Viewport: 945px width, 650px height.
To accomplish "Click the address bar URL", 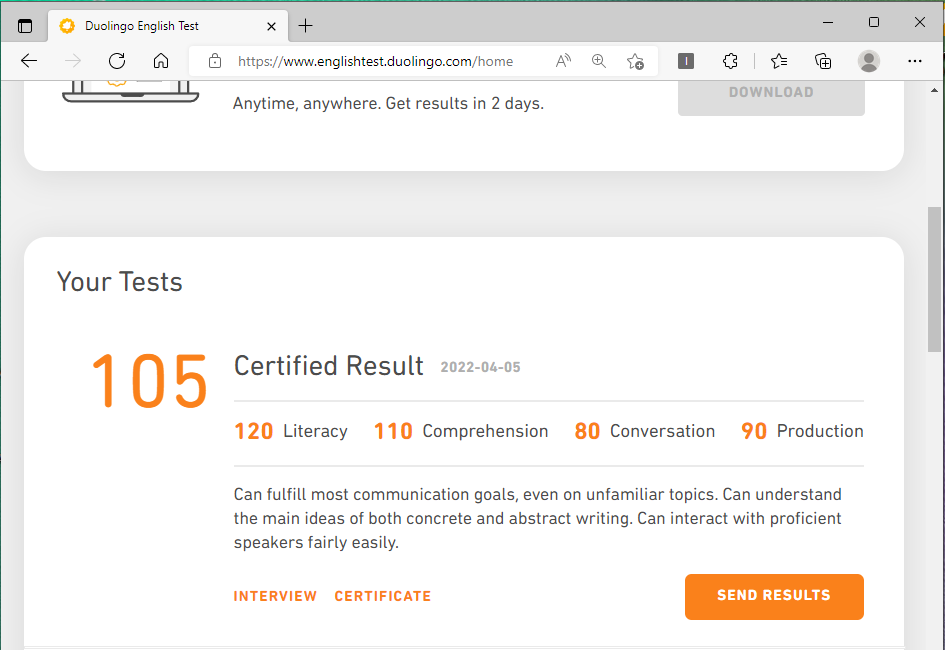I will point(375,61).
